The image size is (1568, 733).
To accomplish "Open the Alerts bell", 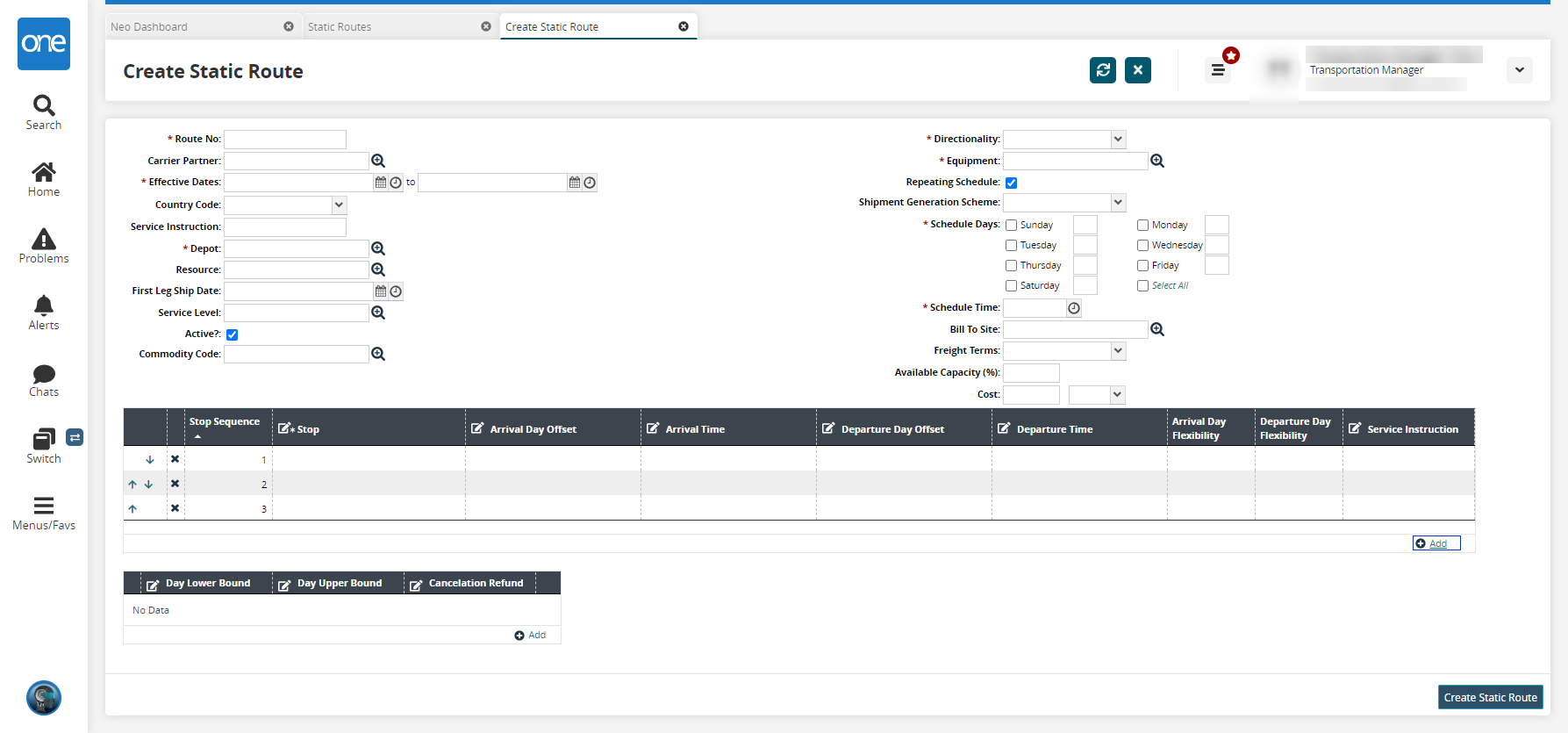I will point(44,313).
